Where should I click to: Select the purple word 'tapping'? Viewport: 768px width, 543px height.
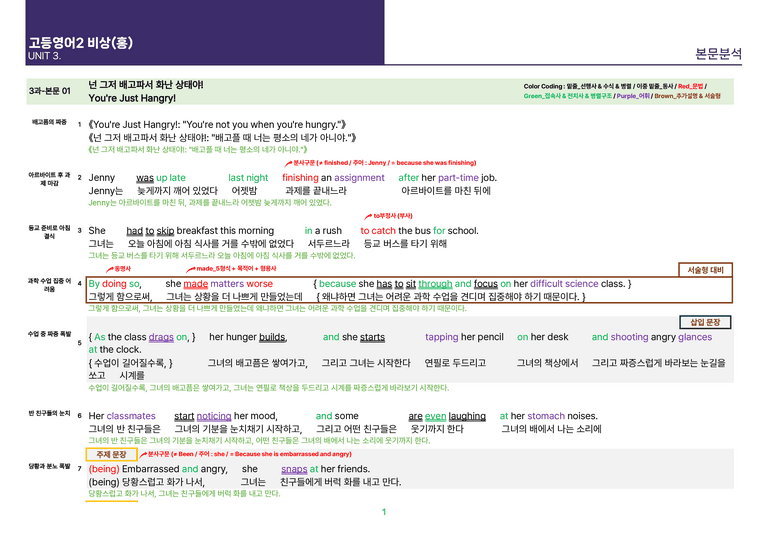click(x=441, y=337)
